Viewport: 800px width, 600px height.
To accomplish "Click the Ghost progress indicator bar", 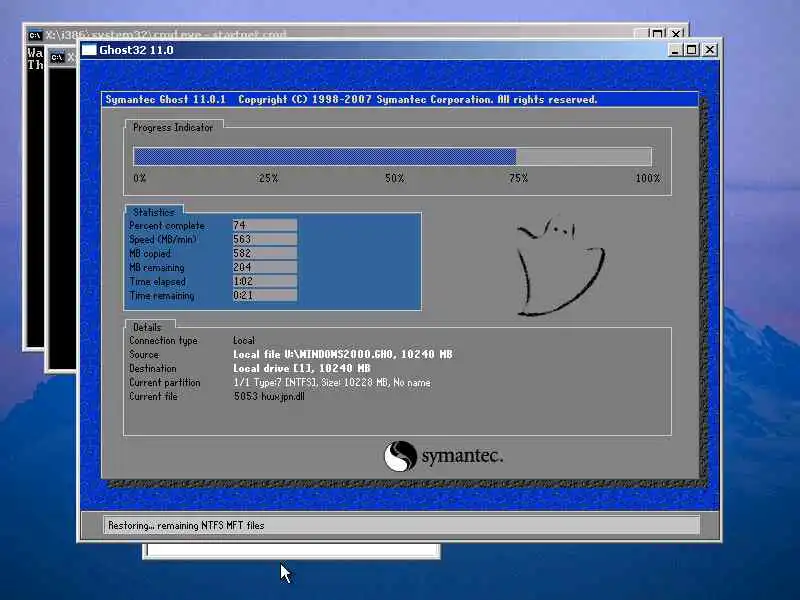I will pyautogui.click(x=392, y=156).
